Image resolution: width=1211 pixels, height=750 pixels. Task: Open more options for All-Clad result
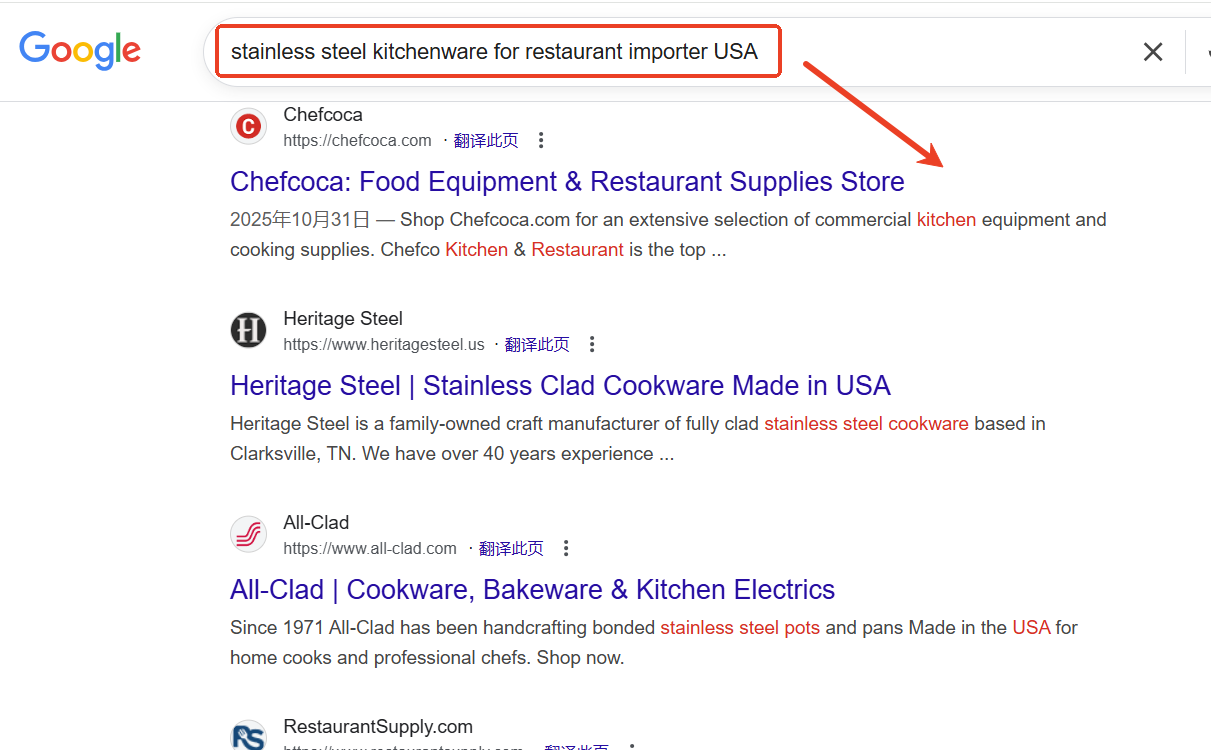coord(566,549)
